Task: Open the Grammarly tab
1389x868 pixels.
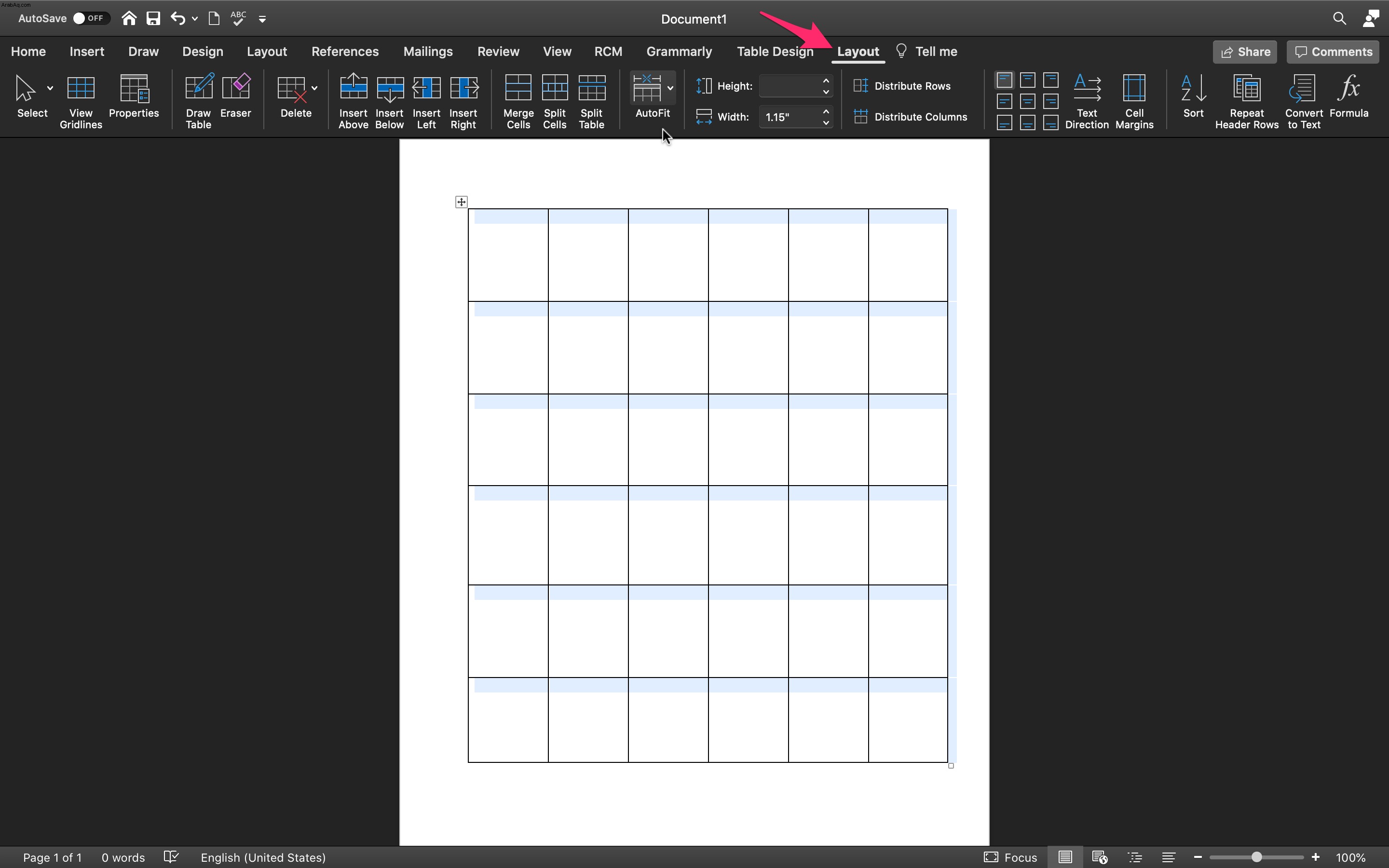Action: point(679,52)
